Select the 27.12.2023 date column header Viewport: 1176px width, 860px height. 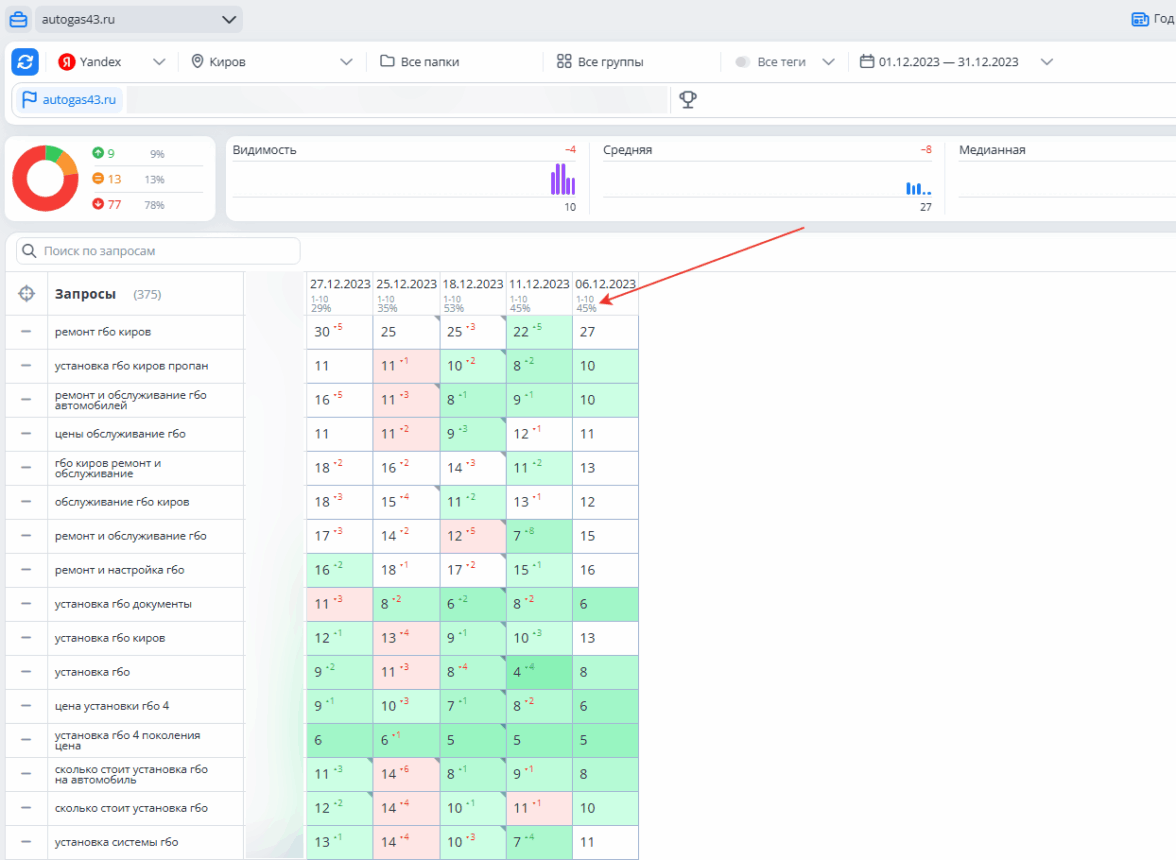pyautogui.click(x=340, y=284)
